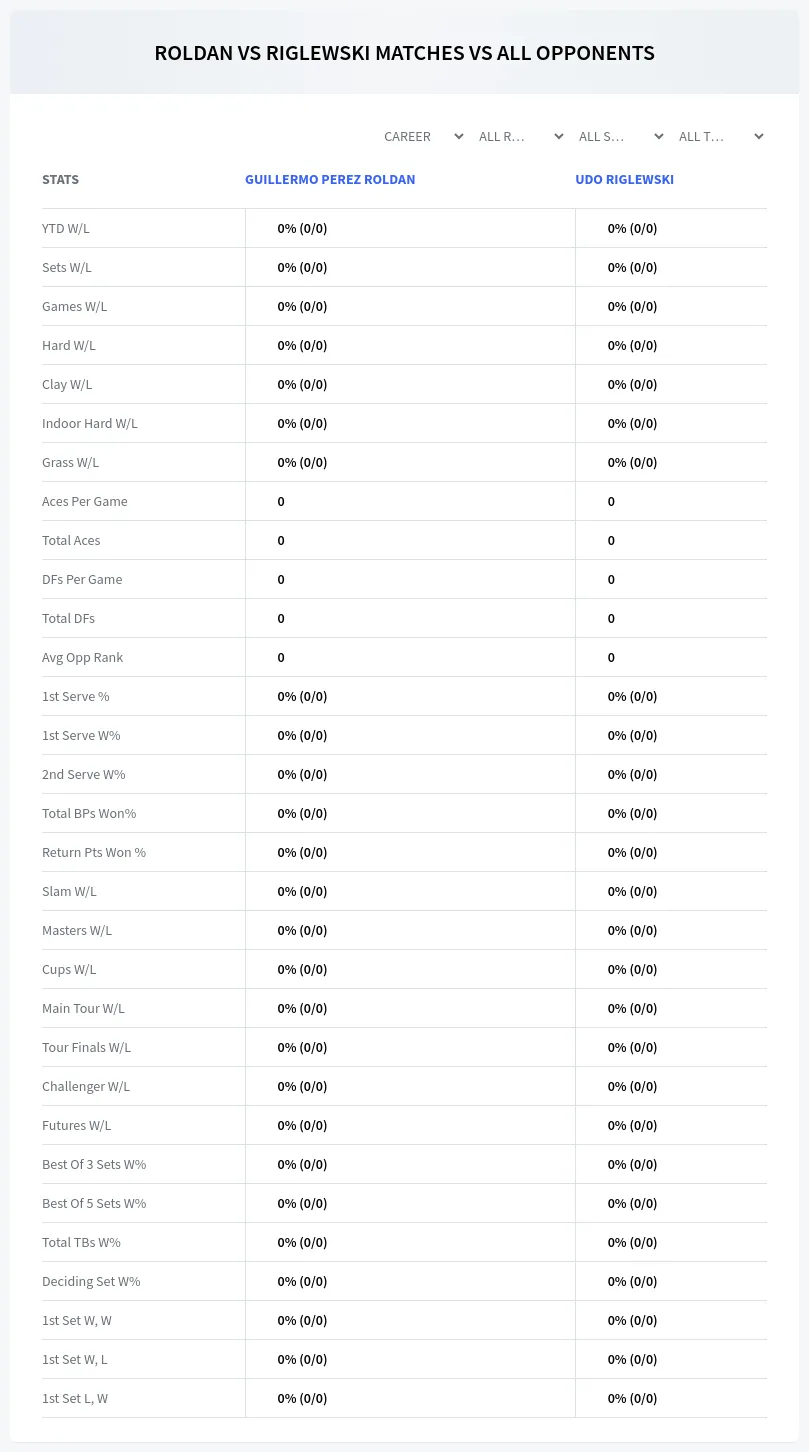Click chevron arrow beside ALL T… filter
809x1452 pixels.
(758, 136)
